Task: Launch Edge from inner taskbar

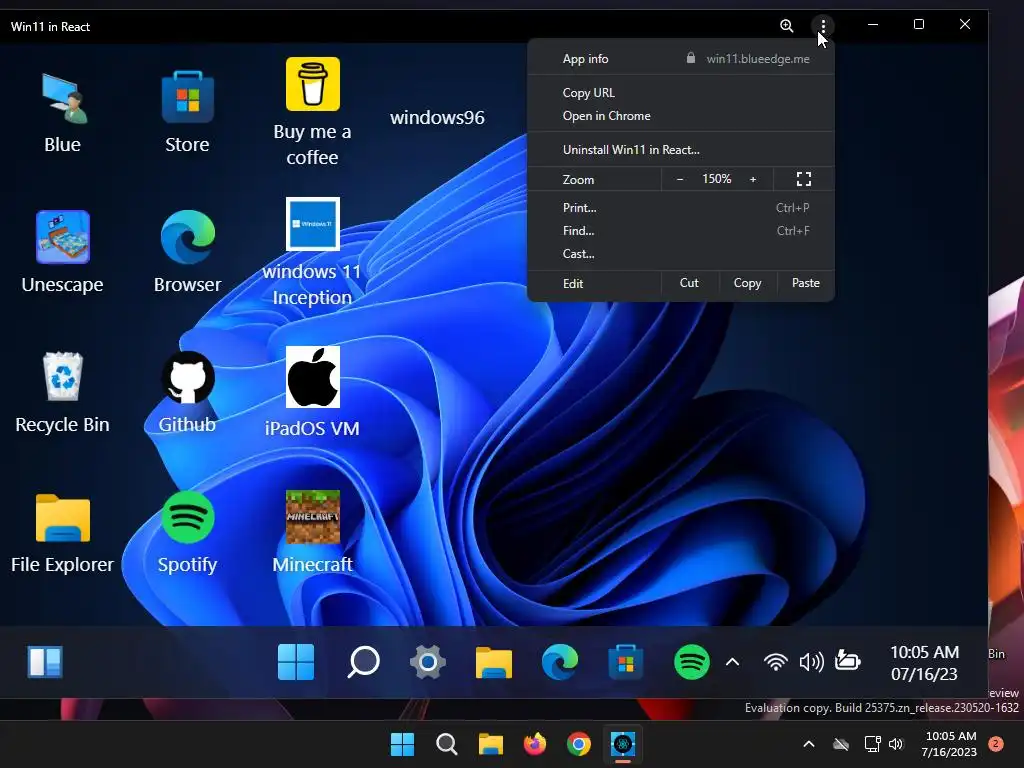Action: (560, 662)
